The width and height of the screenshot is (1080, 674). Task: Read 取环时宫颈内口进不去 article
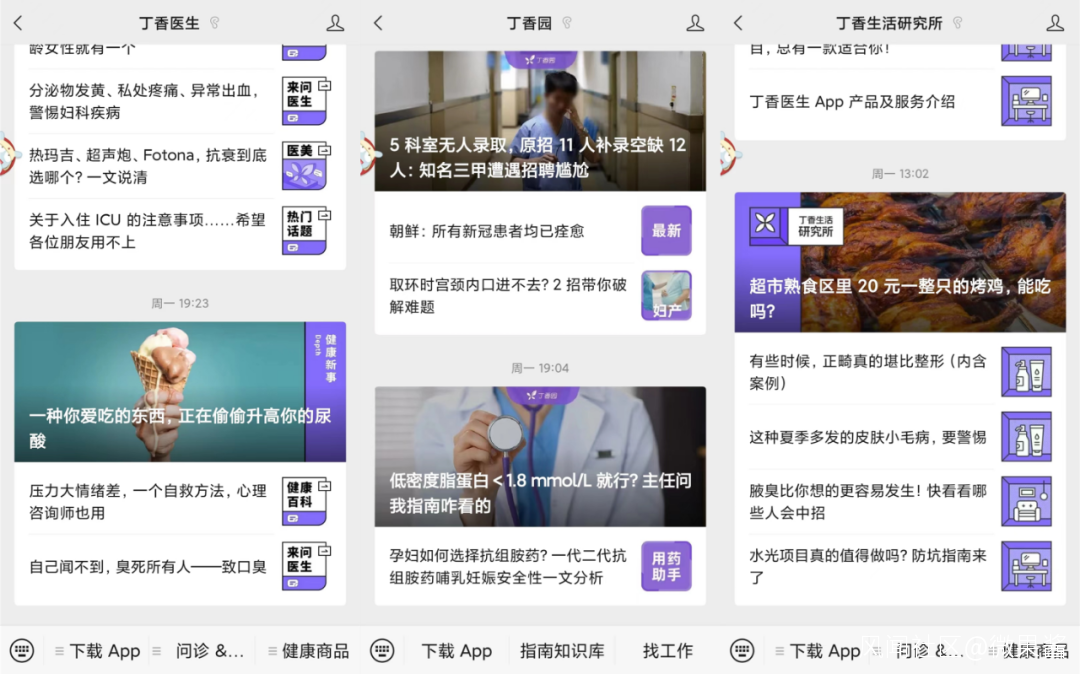point(508,295)
